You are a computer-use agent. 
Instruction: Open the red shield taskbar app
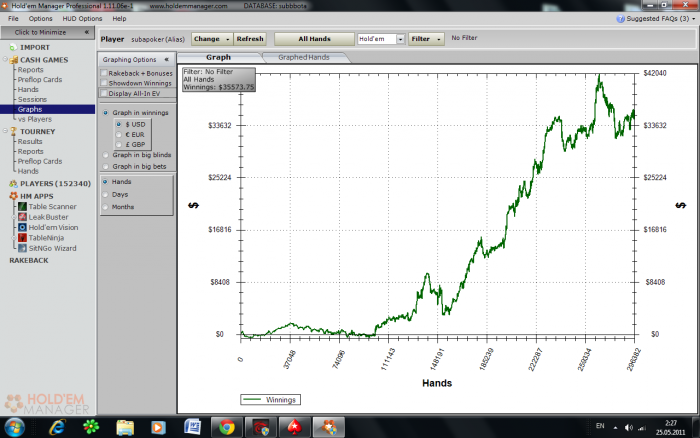[261, 427]
